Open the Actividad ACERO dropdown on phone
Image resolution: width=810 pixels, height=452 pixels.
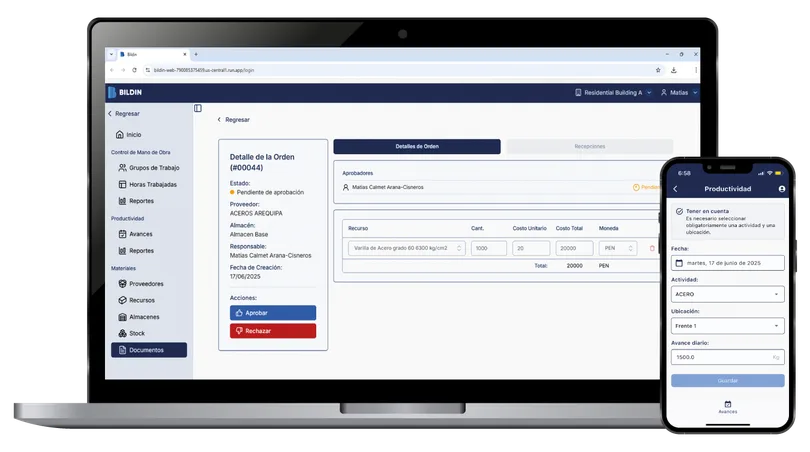[x=727, y=294]
